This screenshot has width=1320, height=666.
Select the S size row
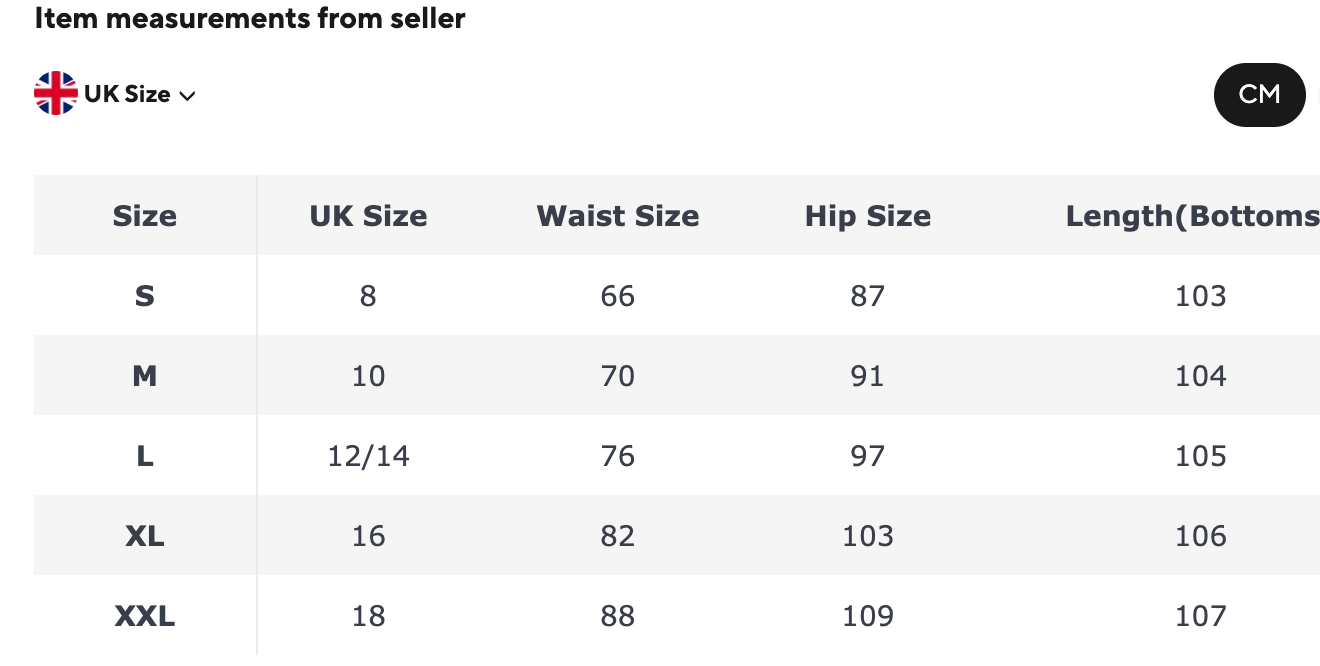(145, 295)
